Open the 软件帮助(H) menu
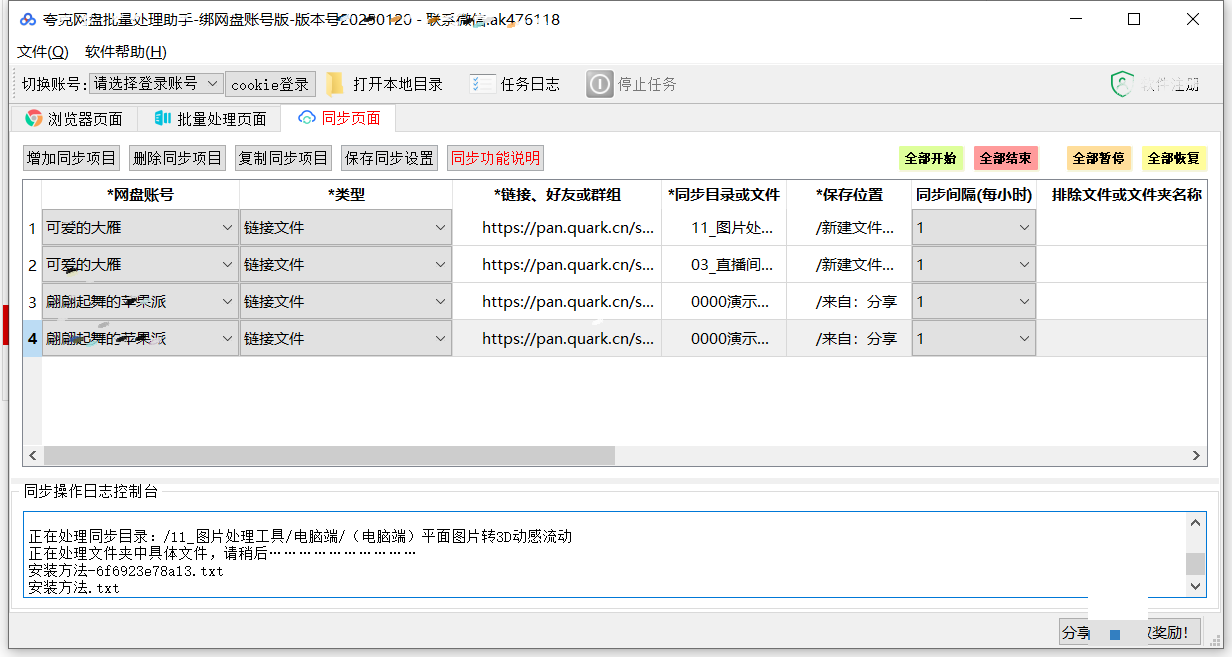 pyautogui.click(x=126, y=52)
